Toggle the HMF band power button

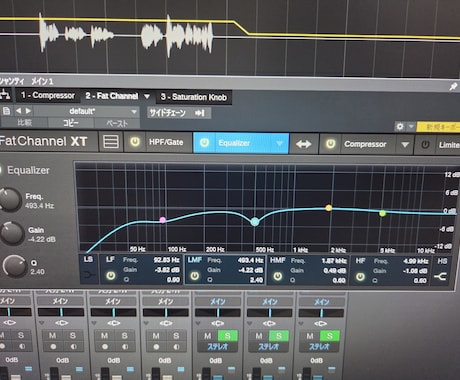277,276
